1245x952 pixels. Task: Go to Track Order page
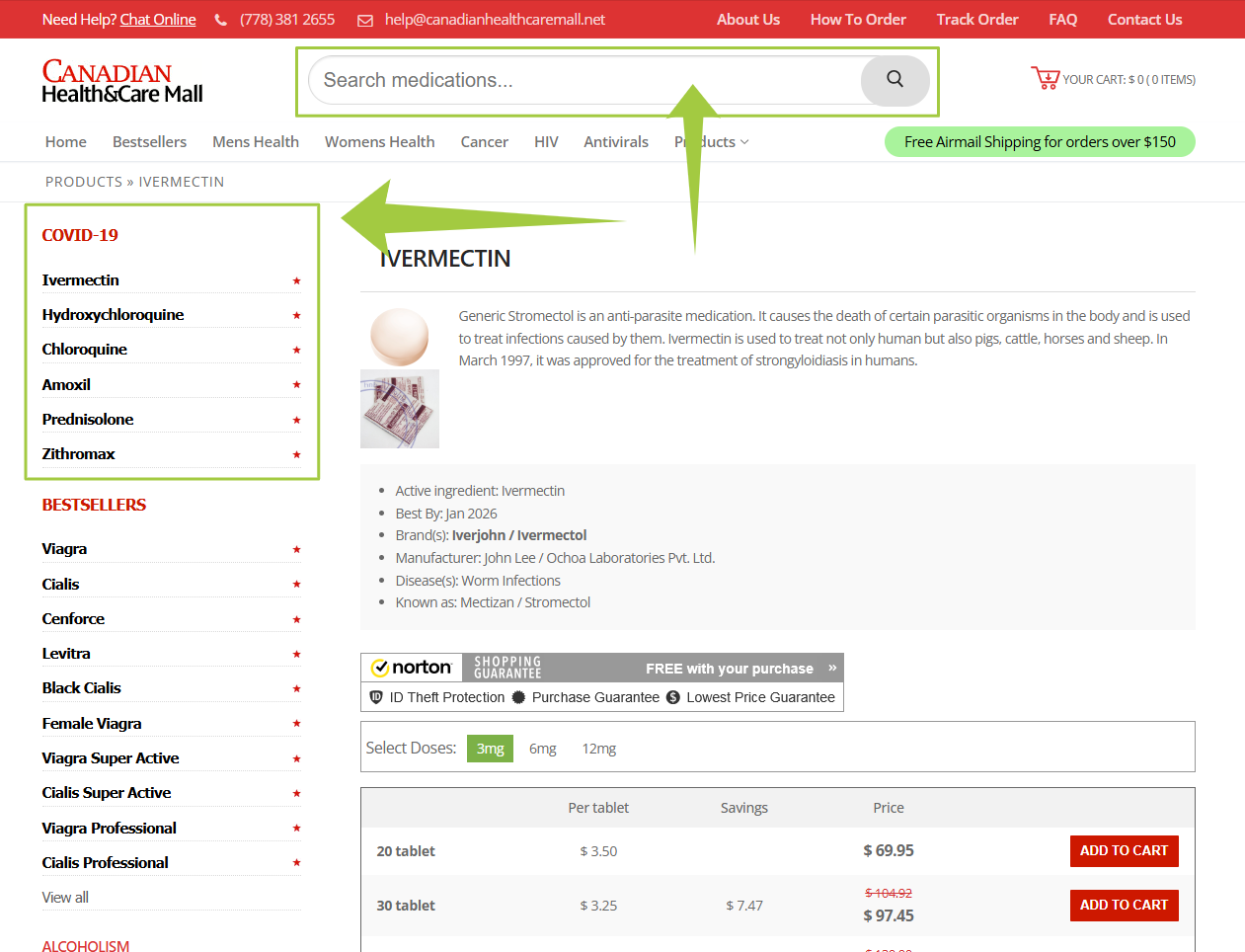coord(977,20)
